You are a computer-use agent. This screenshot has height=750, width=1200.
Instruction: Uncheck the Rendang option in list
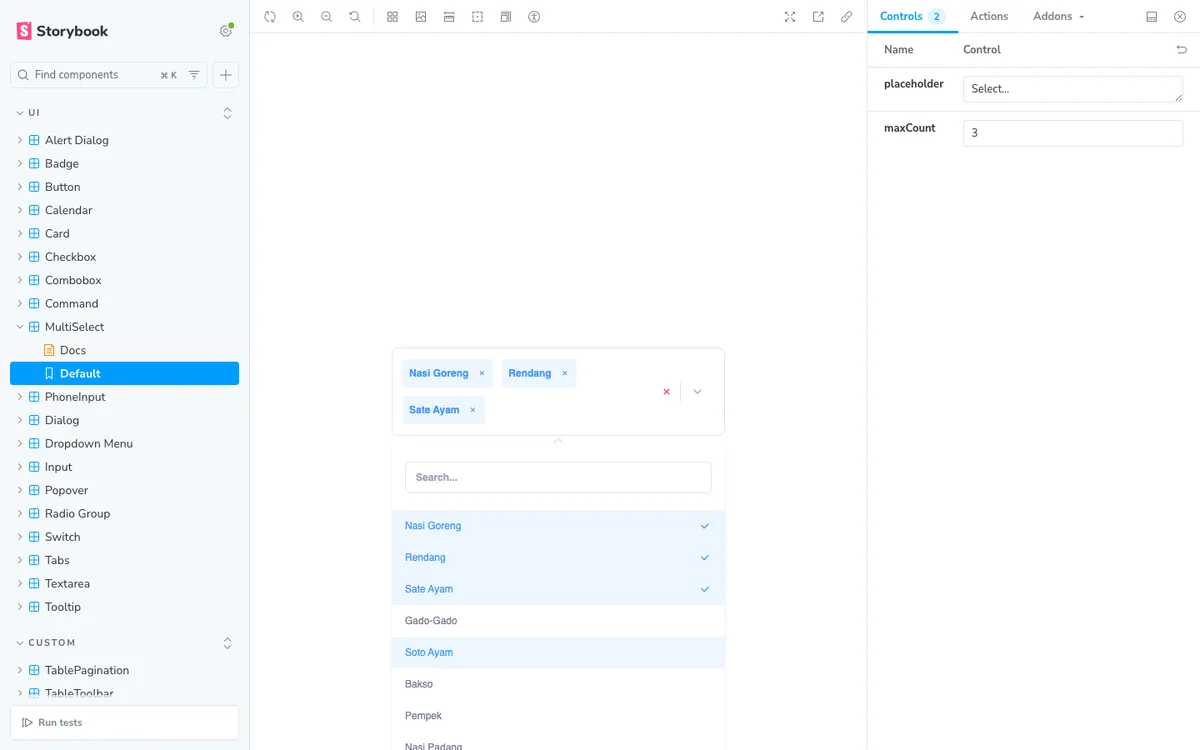tap(558, 558)
